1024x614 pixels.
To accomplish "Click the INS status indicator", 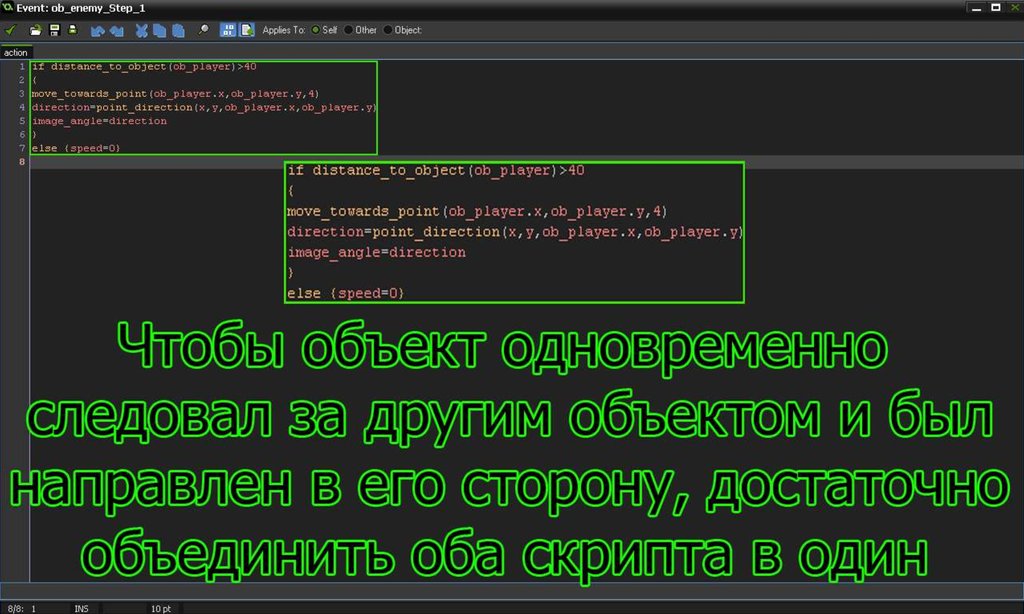I will (81, 609).
